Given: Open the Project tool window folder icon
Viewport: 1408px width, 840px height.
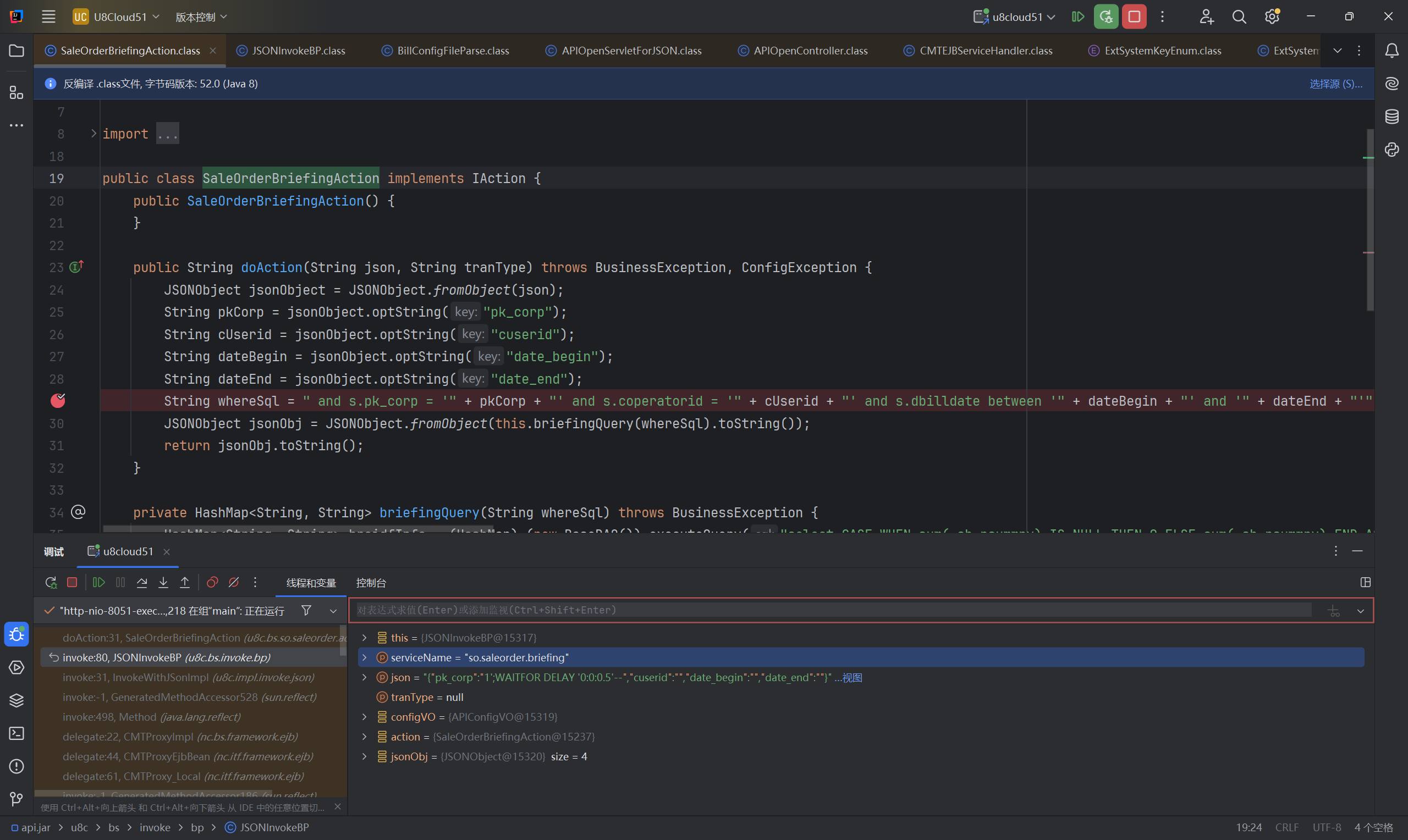Looking at the screenshot, I should (16, 51).
